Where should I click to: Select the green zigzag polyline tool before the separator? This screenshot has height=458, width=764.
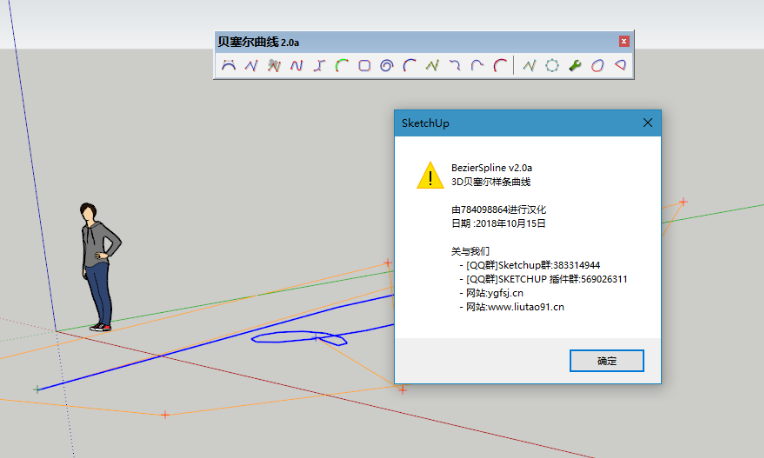pyautogui.click(x=432, y=65)
